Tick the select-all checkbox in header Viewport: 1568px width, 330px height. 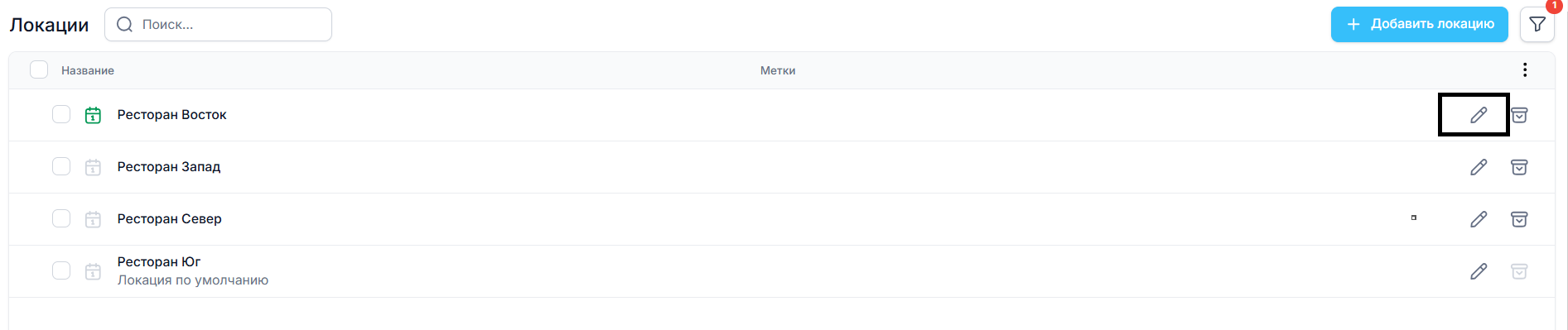pos(39,69)
